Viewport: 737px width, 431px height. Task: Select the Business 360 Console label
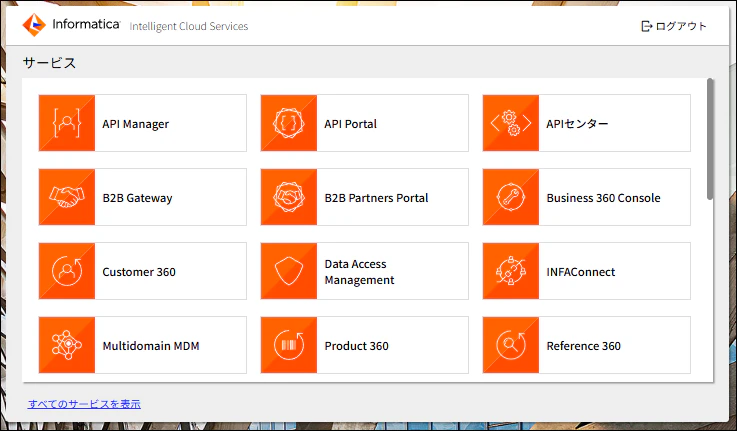point(604,198)
